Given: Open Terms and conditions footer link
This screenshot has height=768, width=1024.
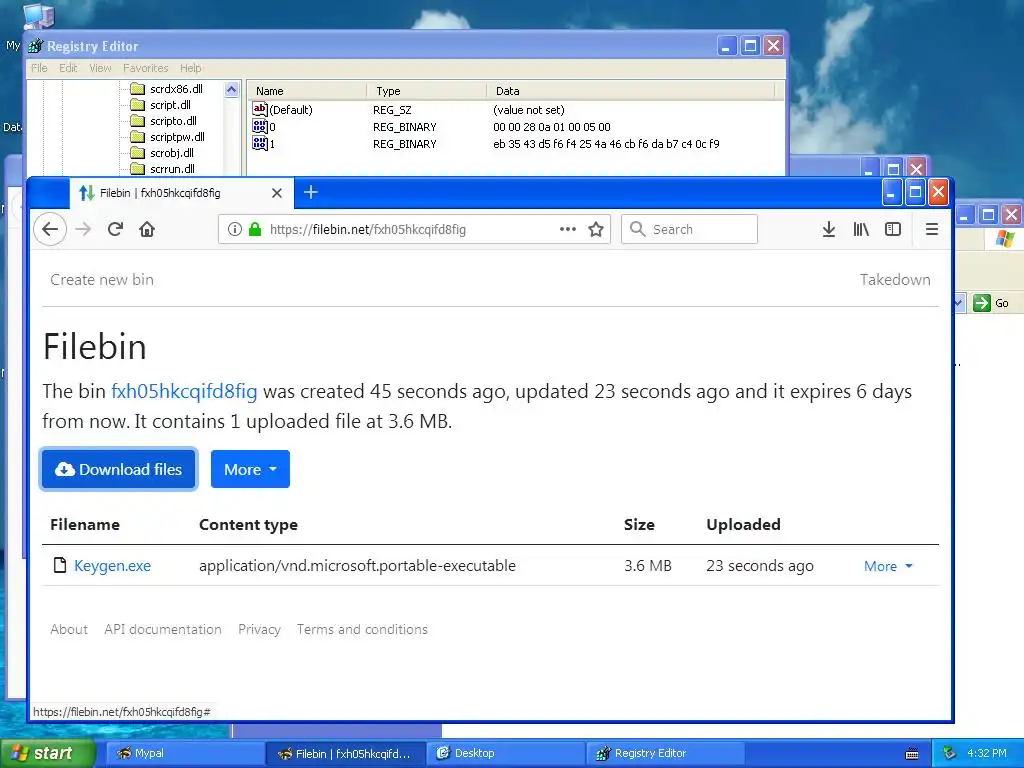Looking at the screenshot, I should pos(362,629).
